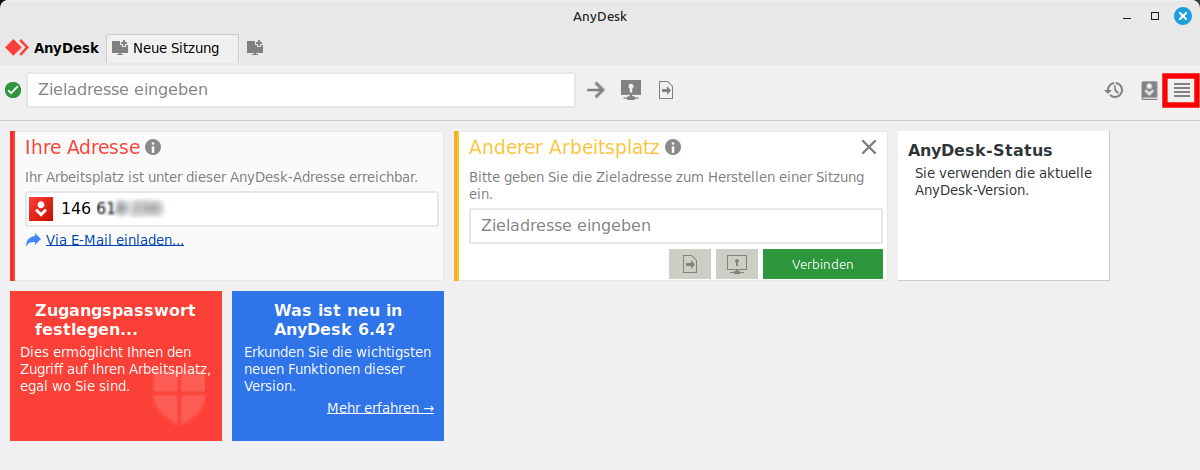Click your AnyDesk address number 146
The height and width of the screenshot is (470, 1200).
[75, 209]
